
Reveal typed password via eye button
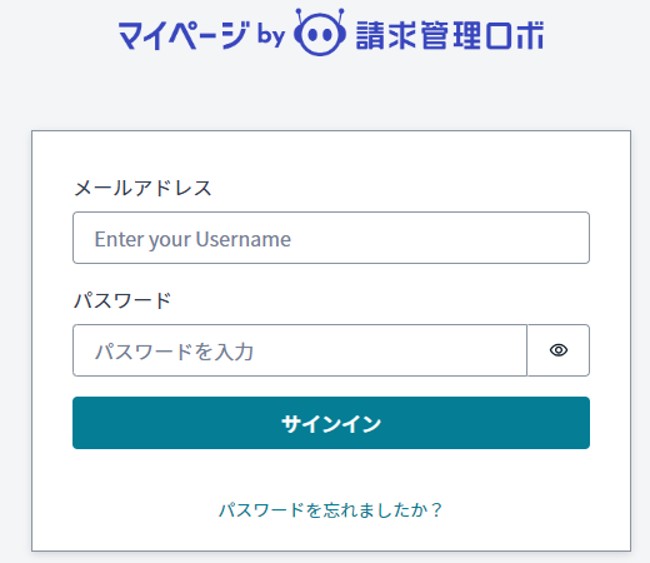[558, 350]
